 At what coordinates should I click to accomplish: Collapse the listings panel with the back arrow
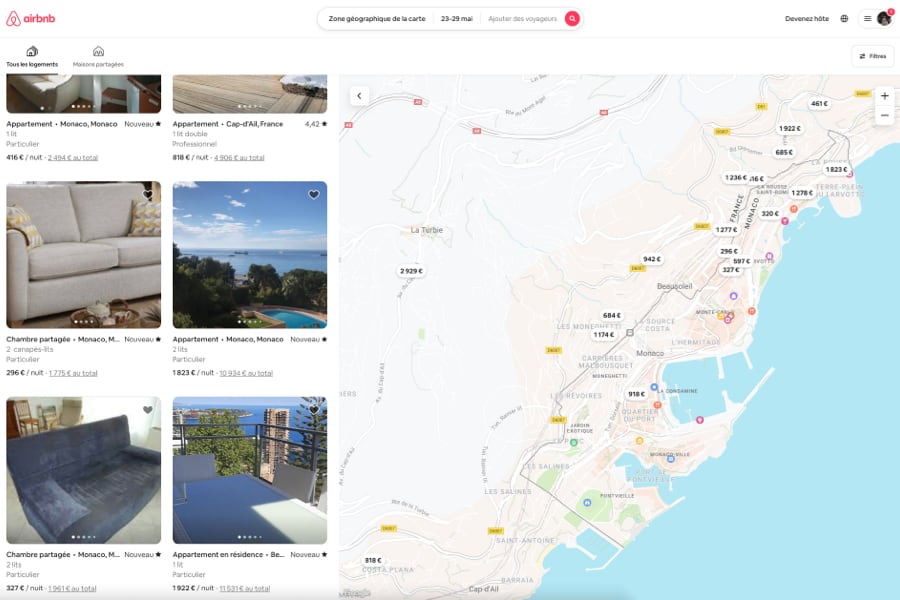point(358,93)
